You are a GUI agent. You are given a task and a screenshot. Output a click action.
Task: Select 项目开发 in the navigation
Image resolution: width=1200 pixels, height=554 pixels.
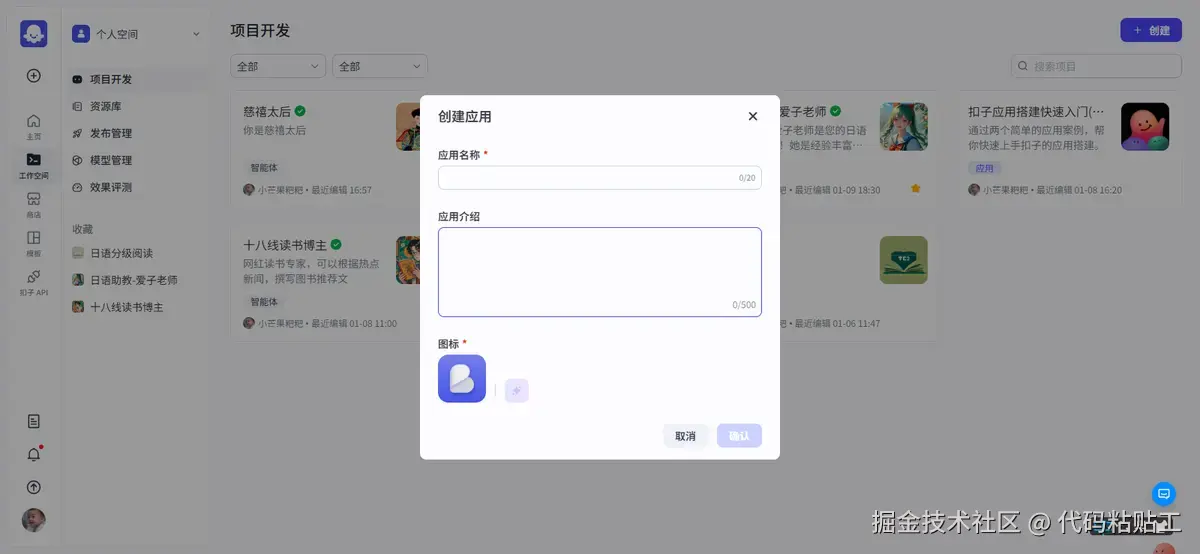[137, 79]
